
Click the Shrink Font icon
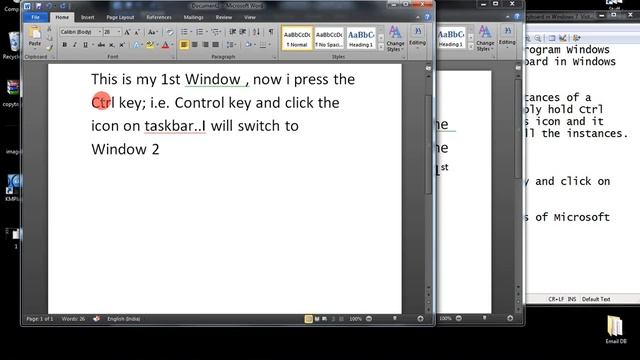click(137, 32)
